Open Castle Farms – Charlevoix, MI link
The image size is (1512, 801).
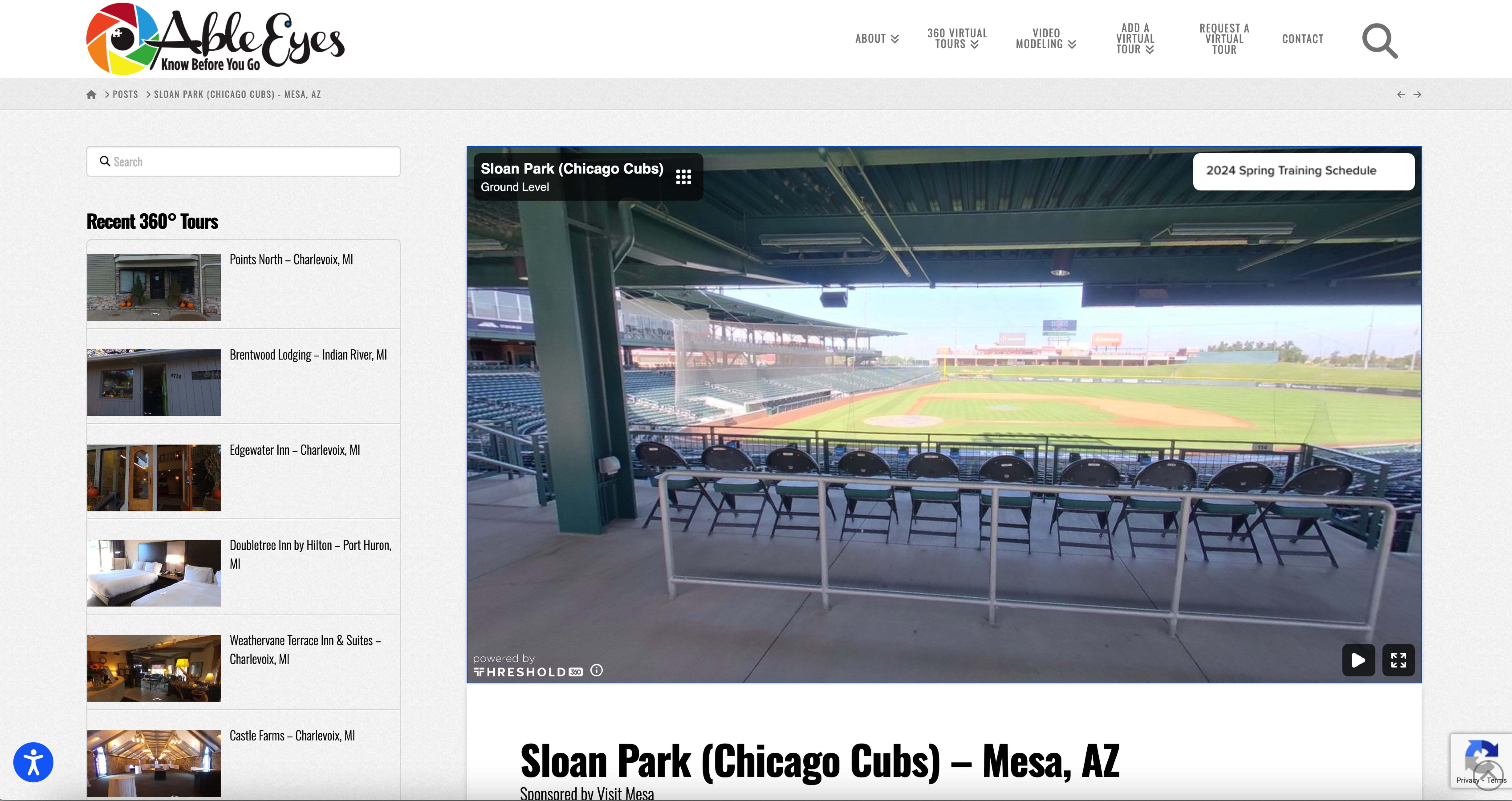(292, 736)
